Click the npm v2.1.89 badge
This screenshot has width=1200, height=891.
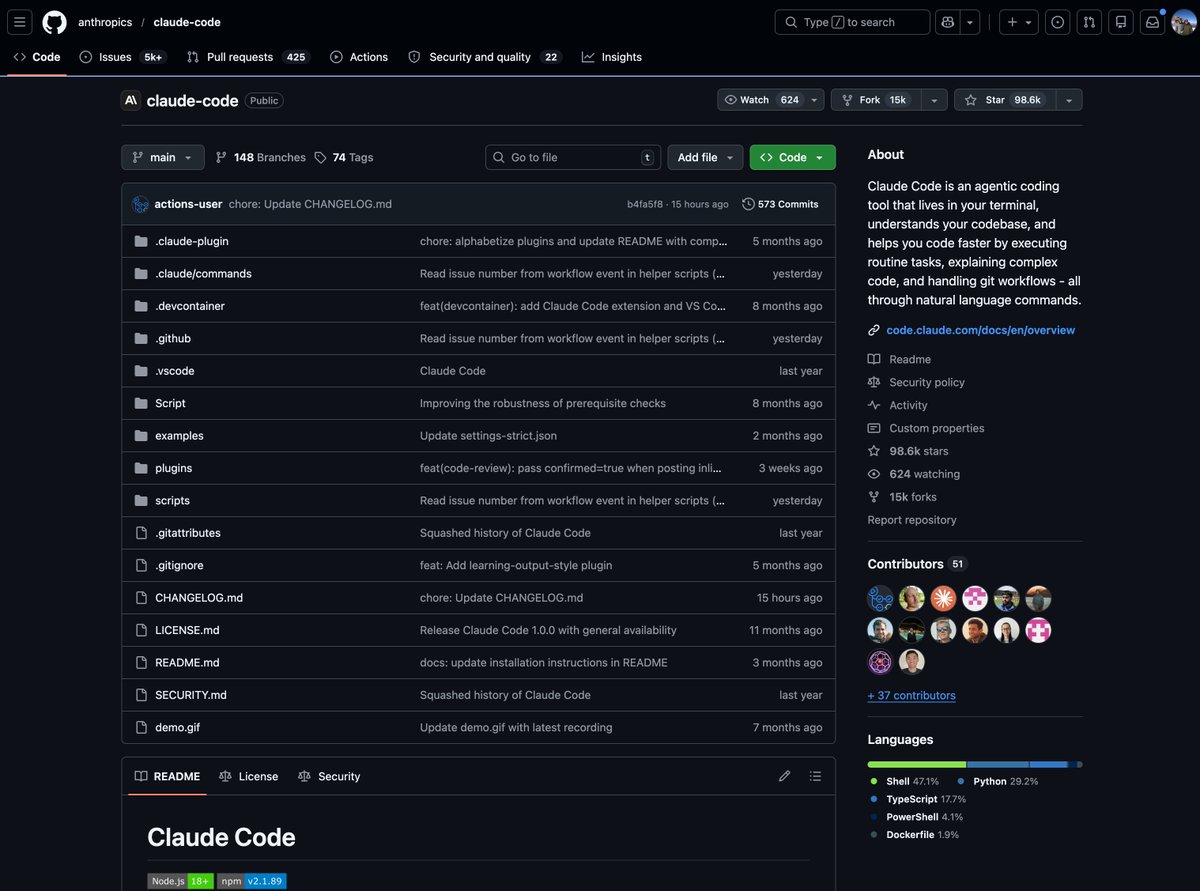point(252,881)
